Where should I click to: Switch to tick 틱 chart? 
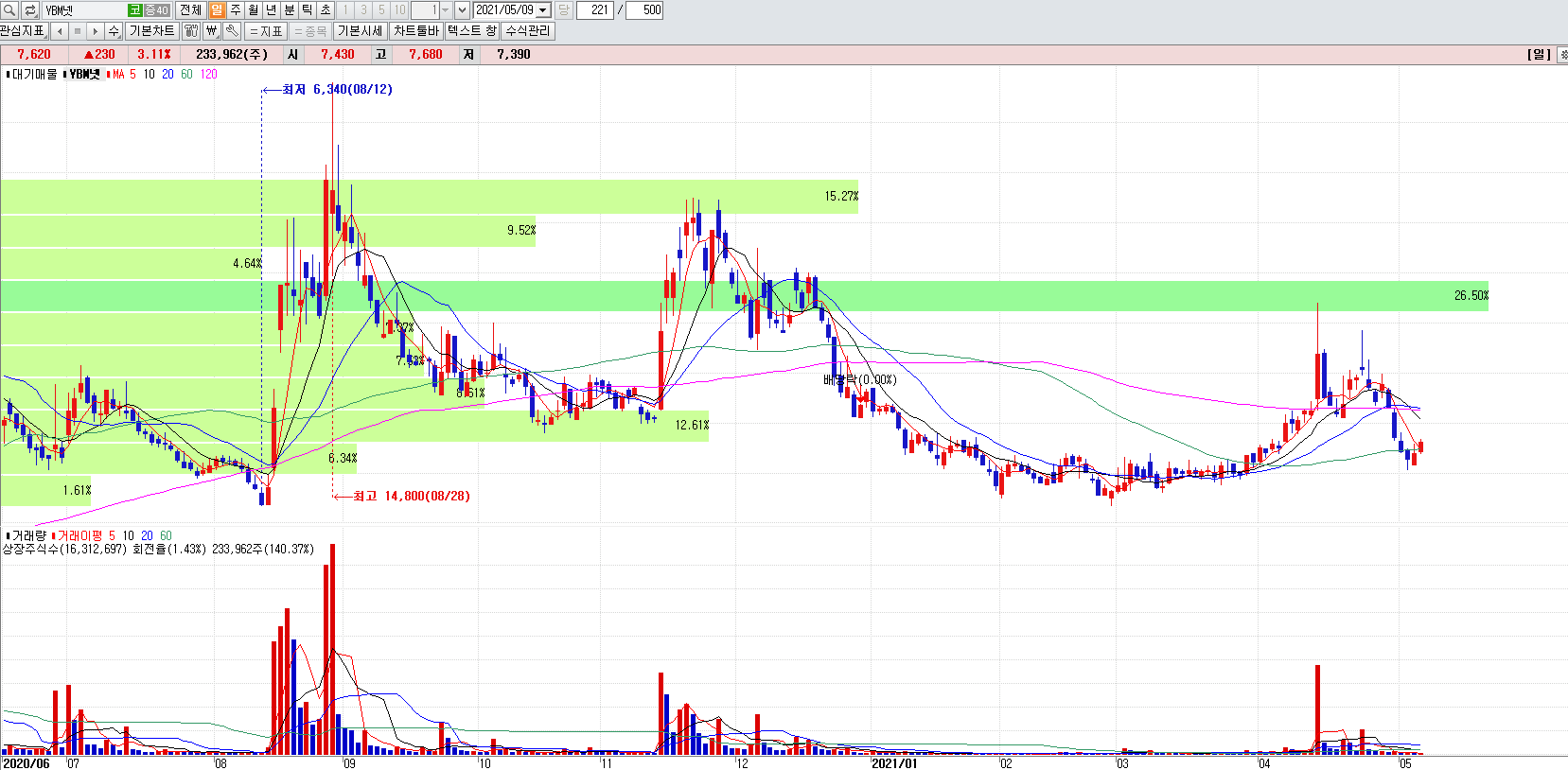(308, 9)
